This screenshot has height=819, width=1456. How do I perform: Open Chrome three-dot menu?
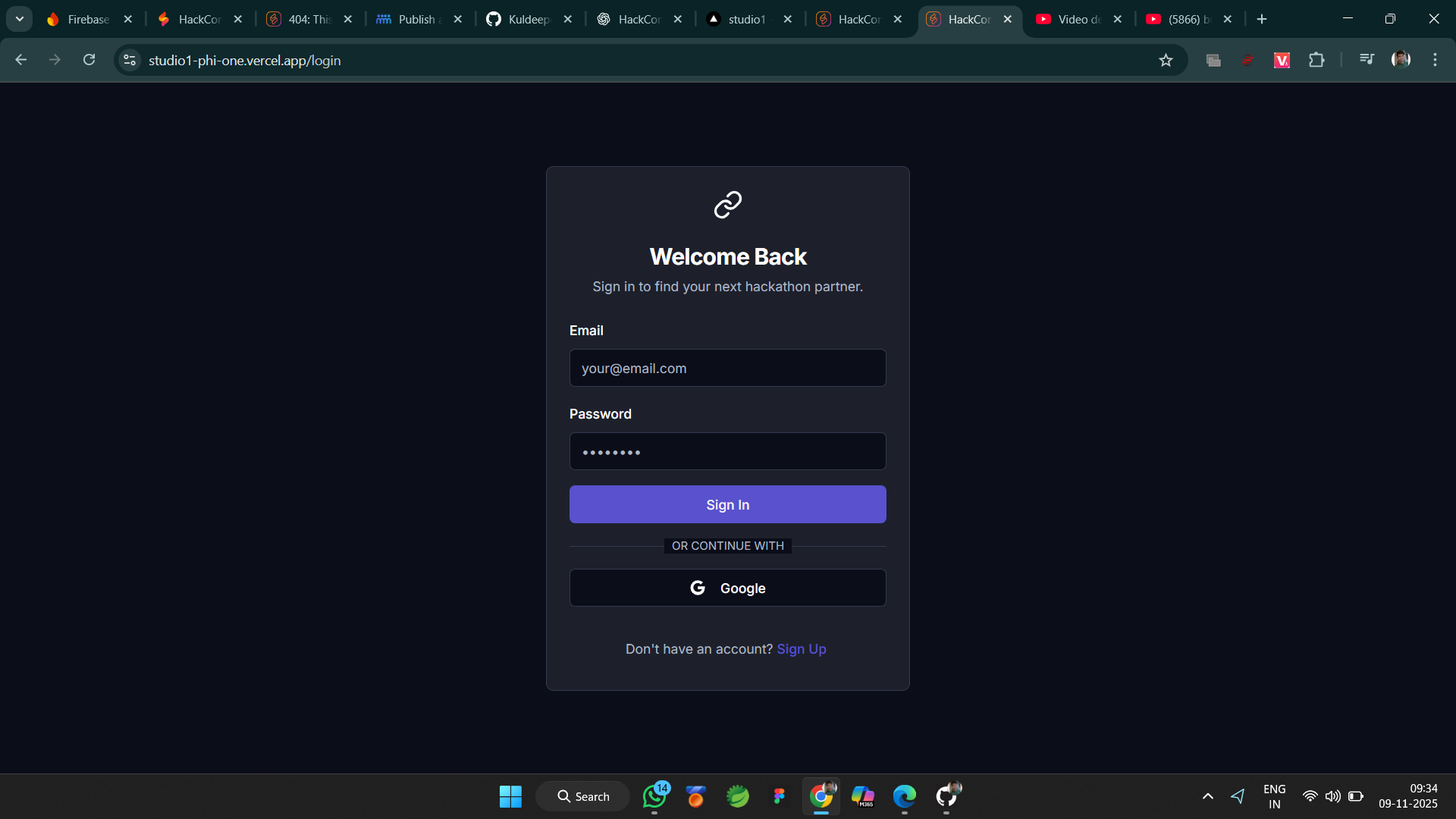[1435, 60]
